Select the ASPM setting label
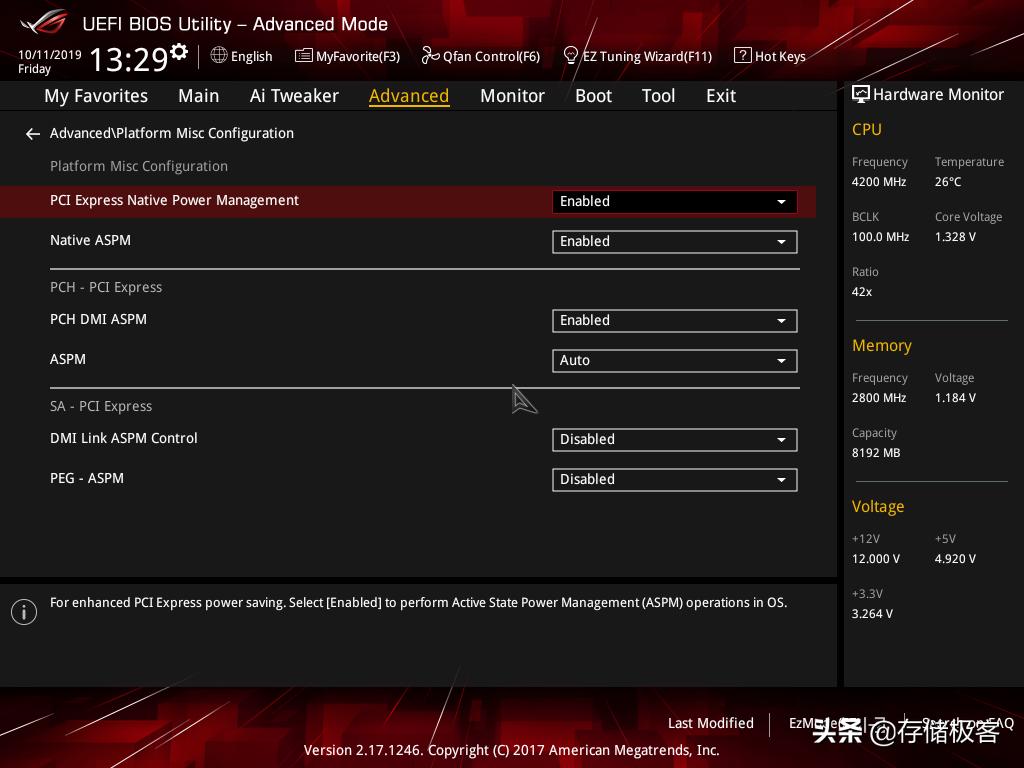 click(68, 359)
